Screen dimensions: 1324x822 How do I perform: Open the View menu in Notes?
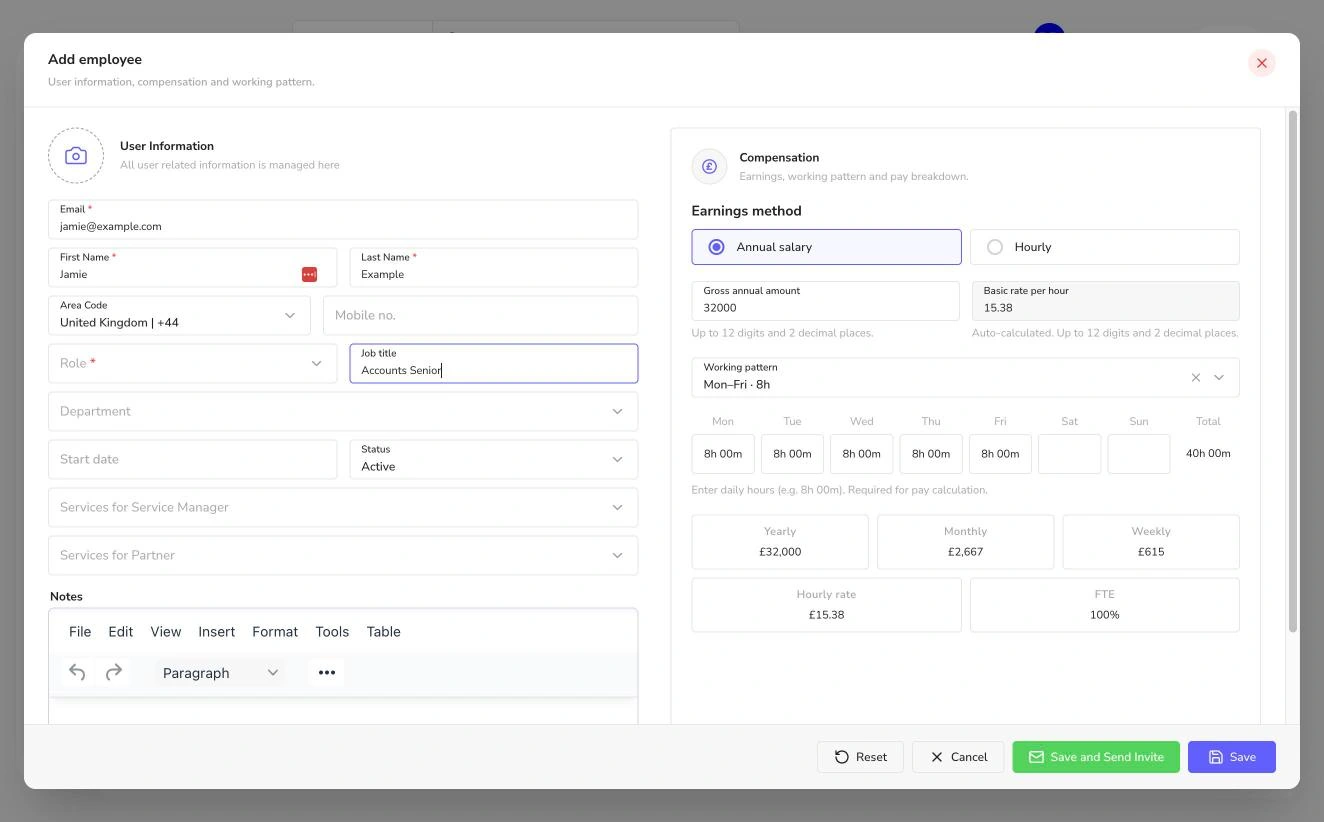click(166, 632)
